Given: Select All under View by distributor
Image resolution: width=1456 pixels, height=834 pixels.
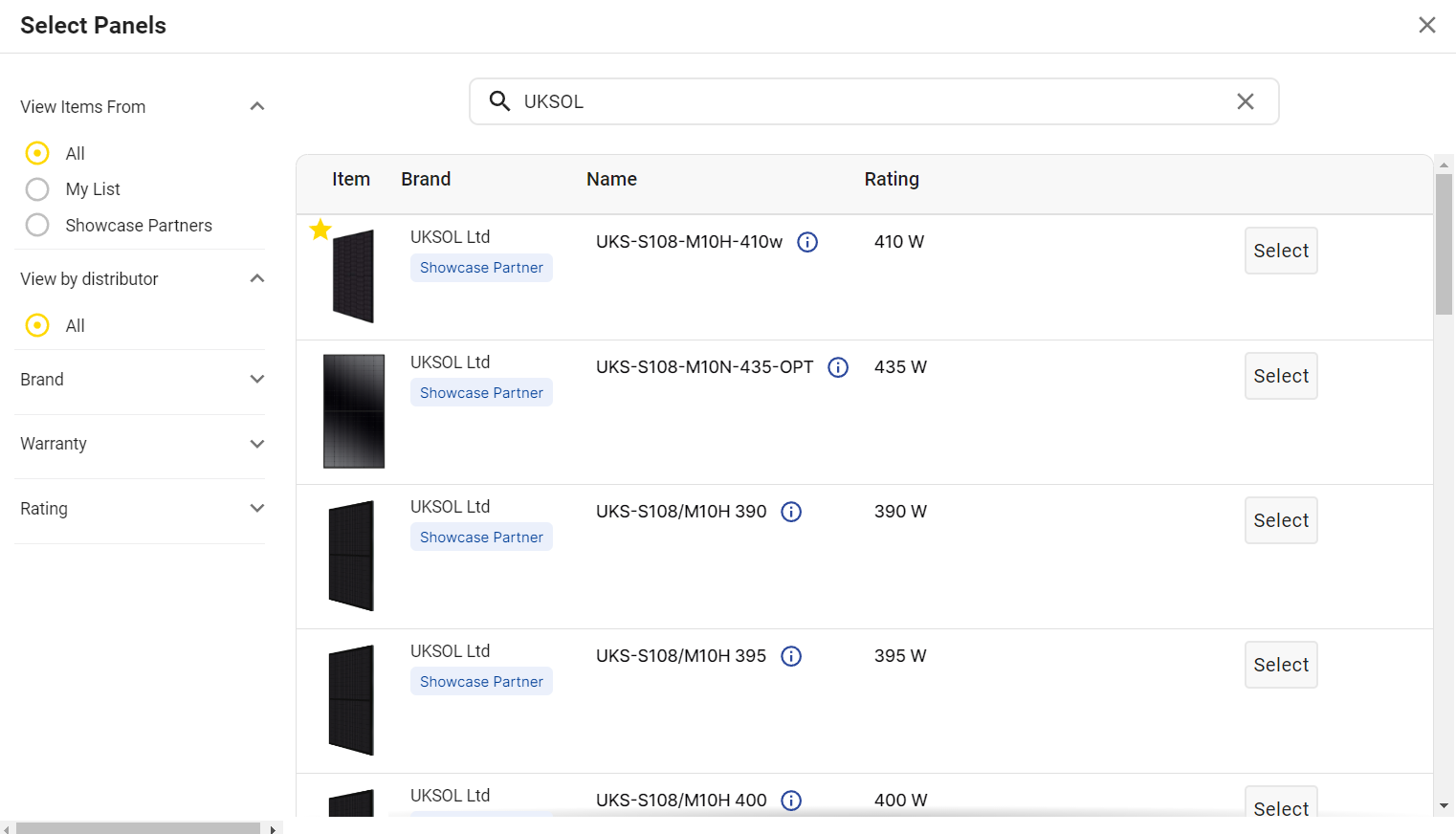Looking at the screenshot, I should point(37,325).
